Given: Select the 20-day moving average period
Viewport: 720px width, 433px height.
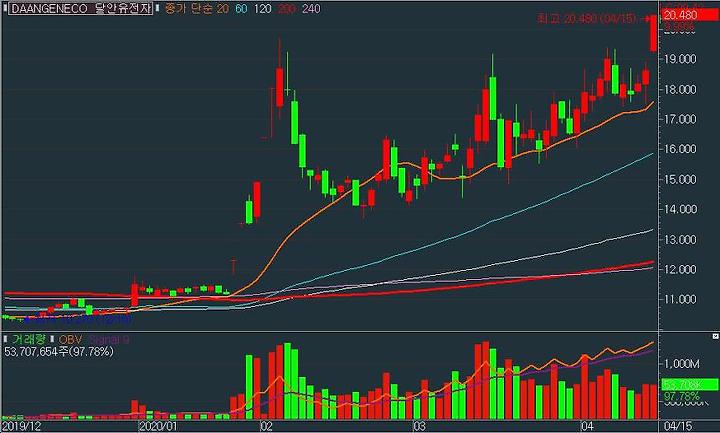Looking at the screenshot, I should tap(223, 8).
